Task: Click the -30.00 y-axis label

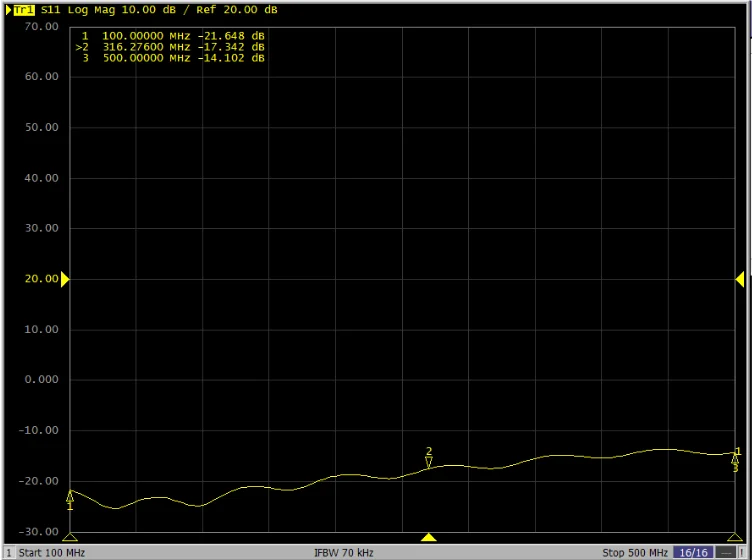Action: click(38, 532)
